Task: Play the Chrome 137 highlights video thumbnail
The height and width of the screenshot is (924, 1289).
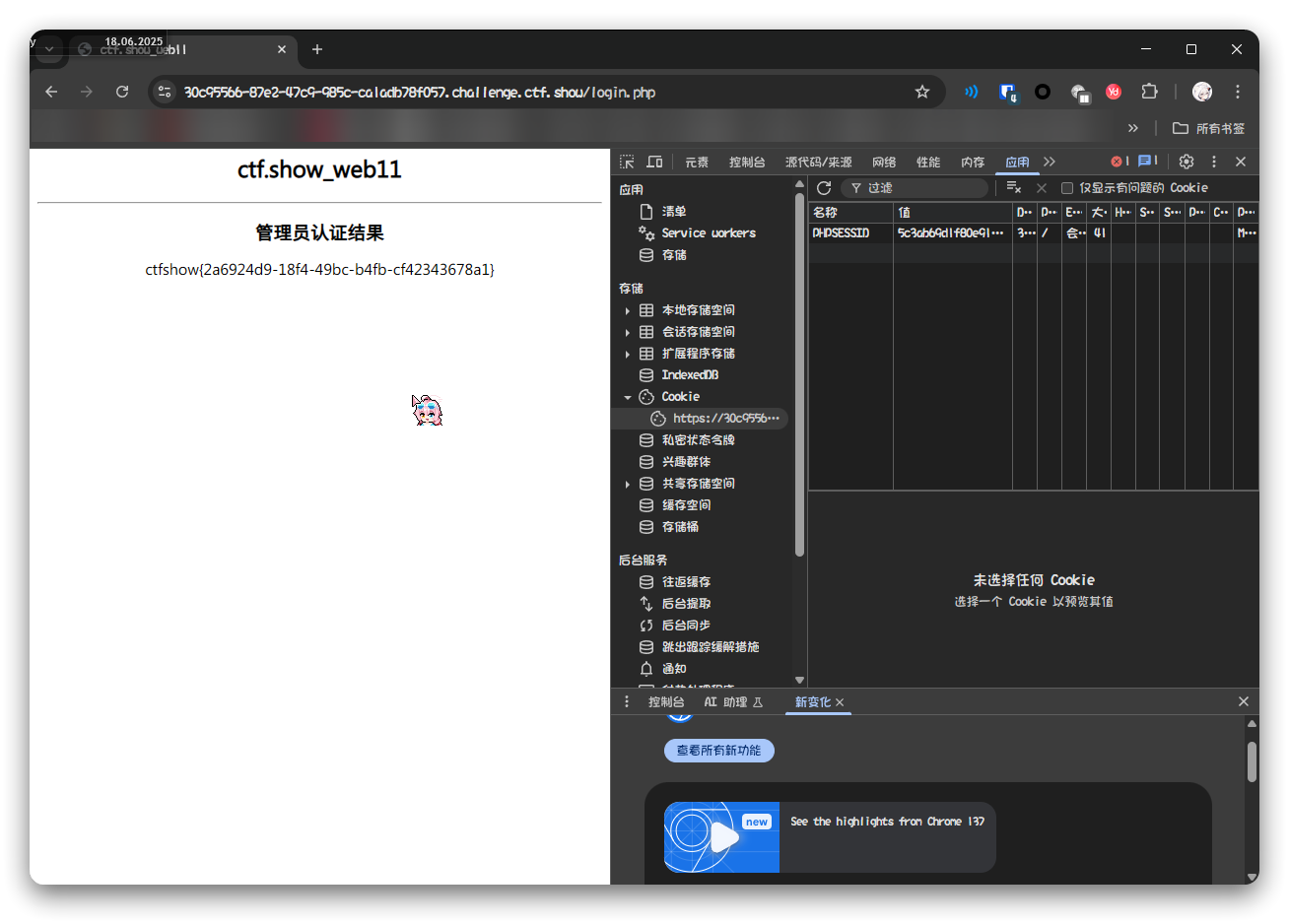Action: click(721, 837)
